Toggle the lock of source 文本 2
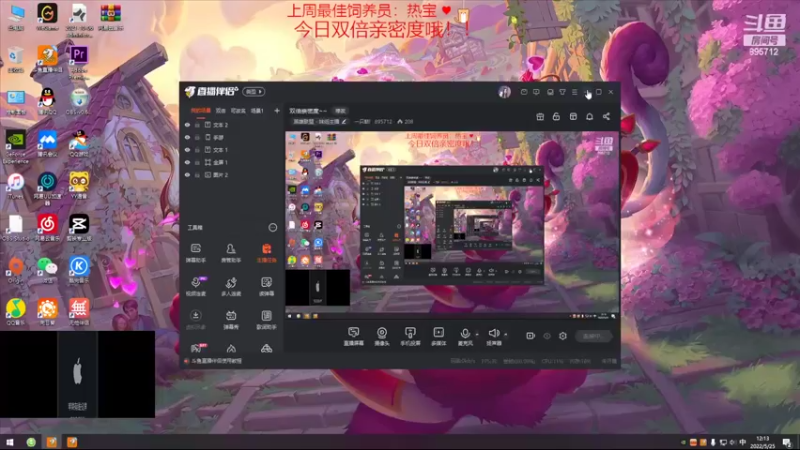 197,125
